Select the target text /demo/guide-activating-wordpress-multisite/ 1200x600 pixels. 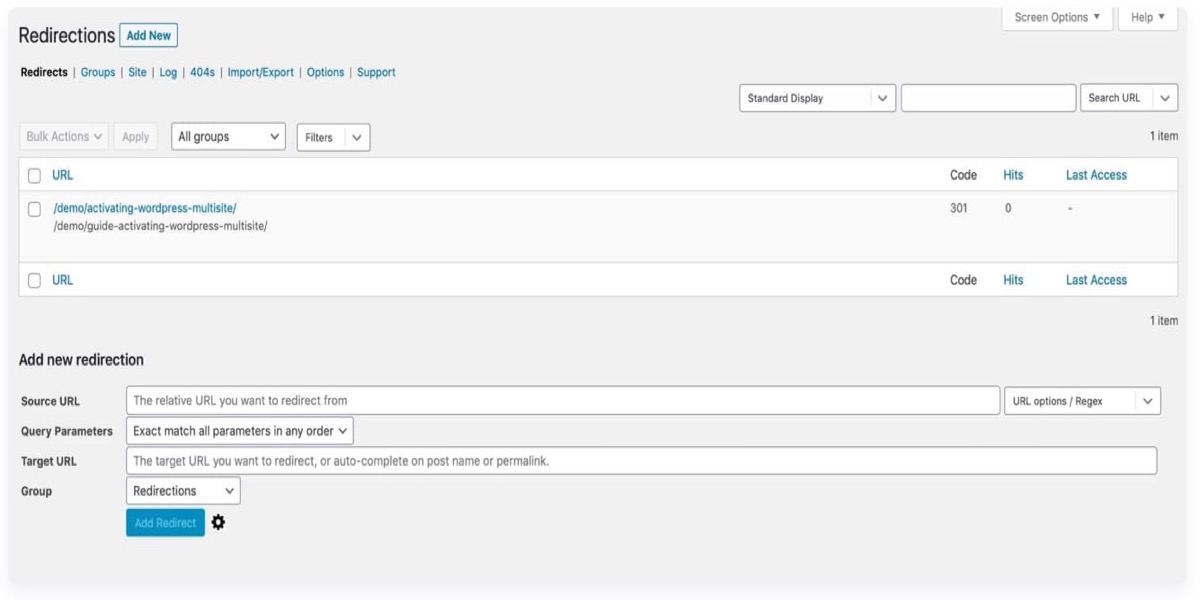coord(160,226)
